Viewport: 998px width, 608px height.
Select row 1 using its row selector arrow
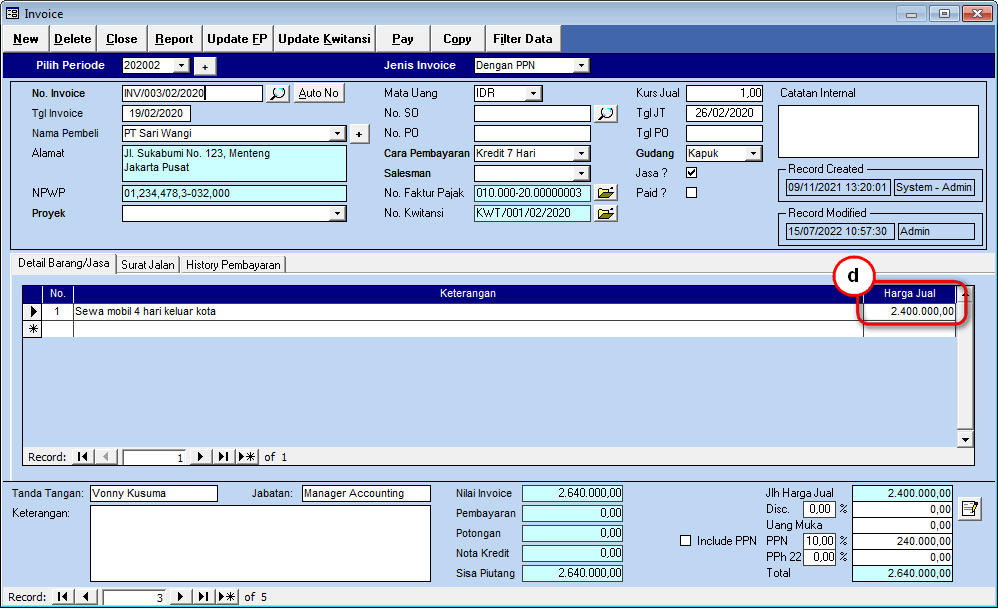[x=32, y=311]
